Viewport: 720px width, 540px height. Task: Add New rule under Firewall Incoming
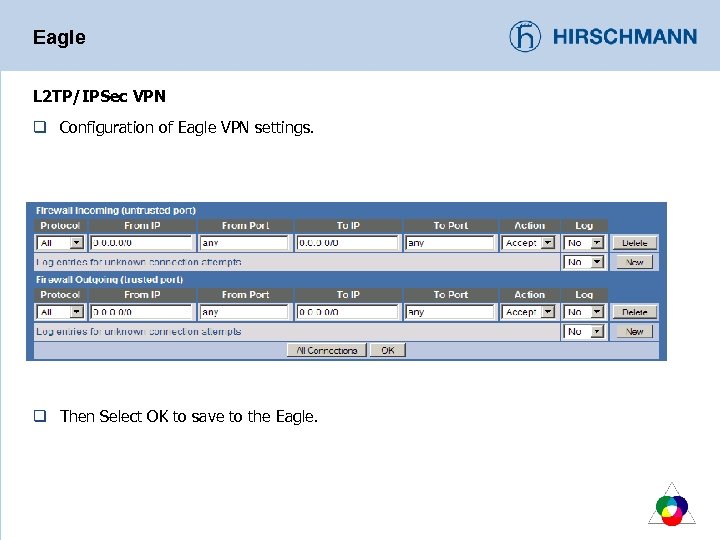pos(635,262)
